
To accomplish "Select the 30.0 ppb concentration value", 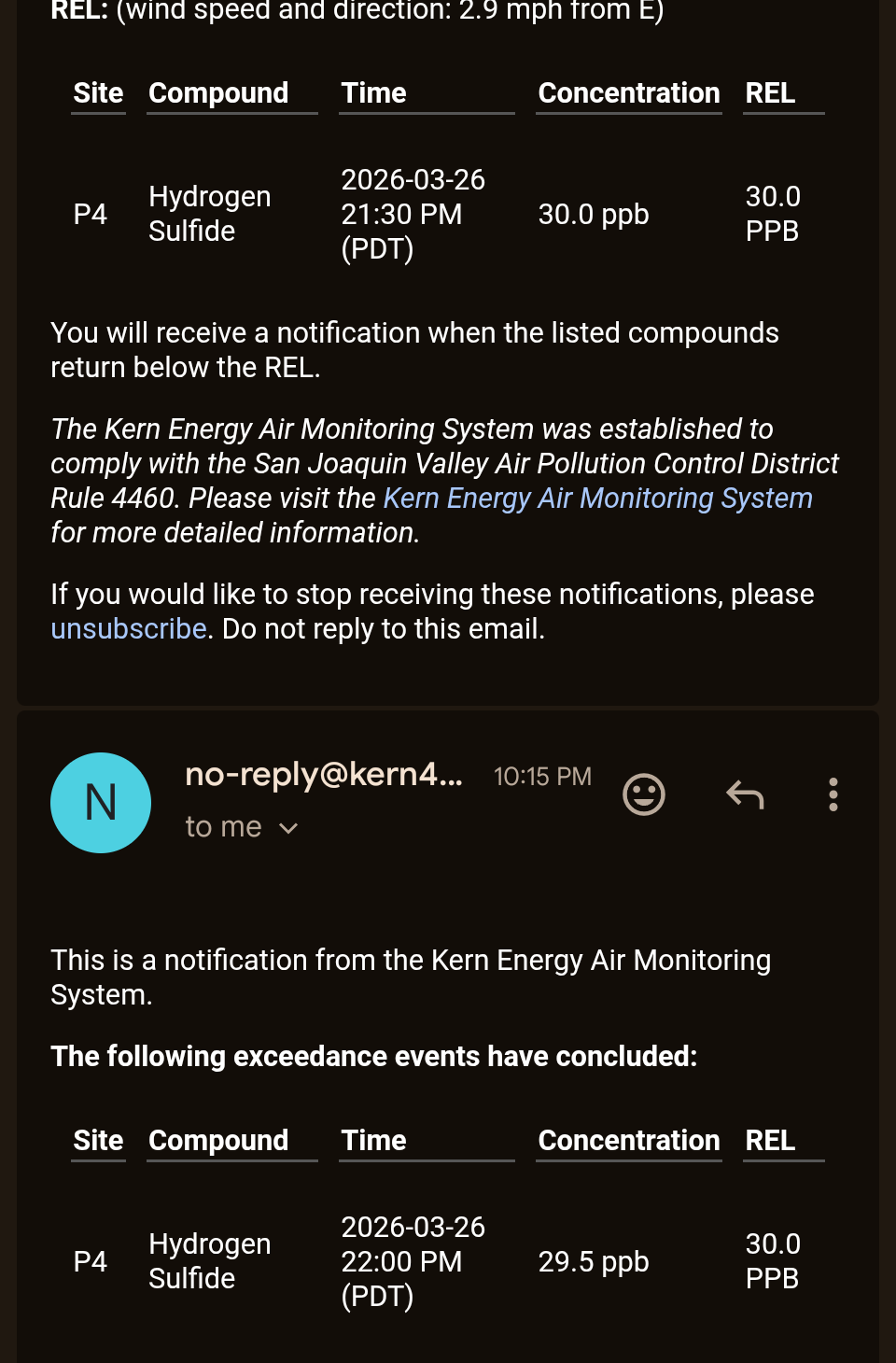I will [594, 215].
